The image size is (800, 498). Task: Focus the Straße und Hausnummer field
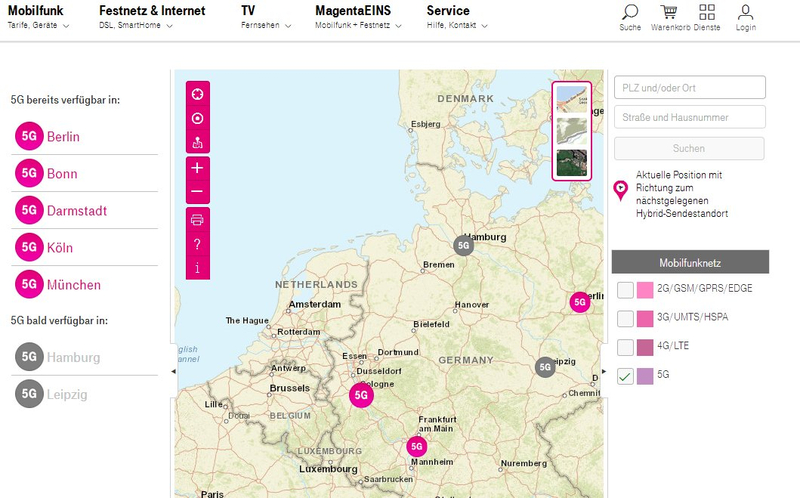pos(690,117)
